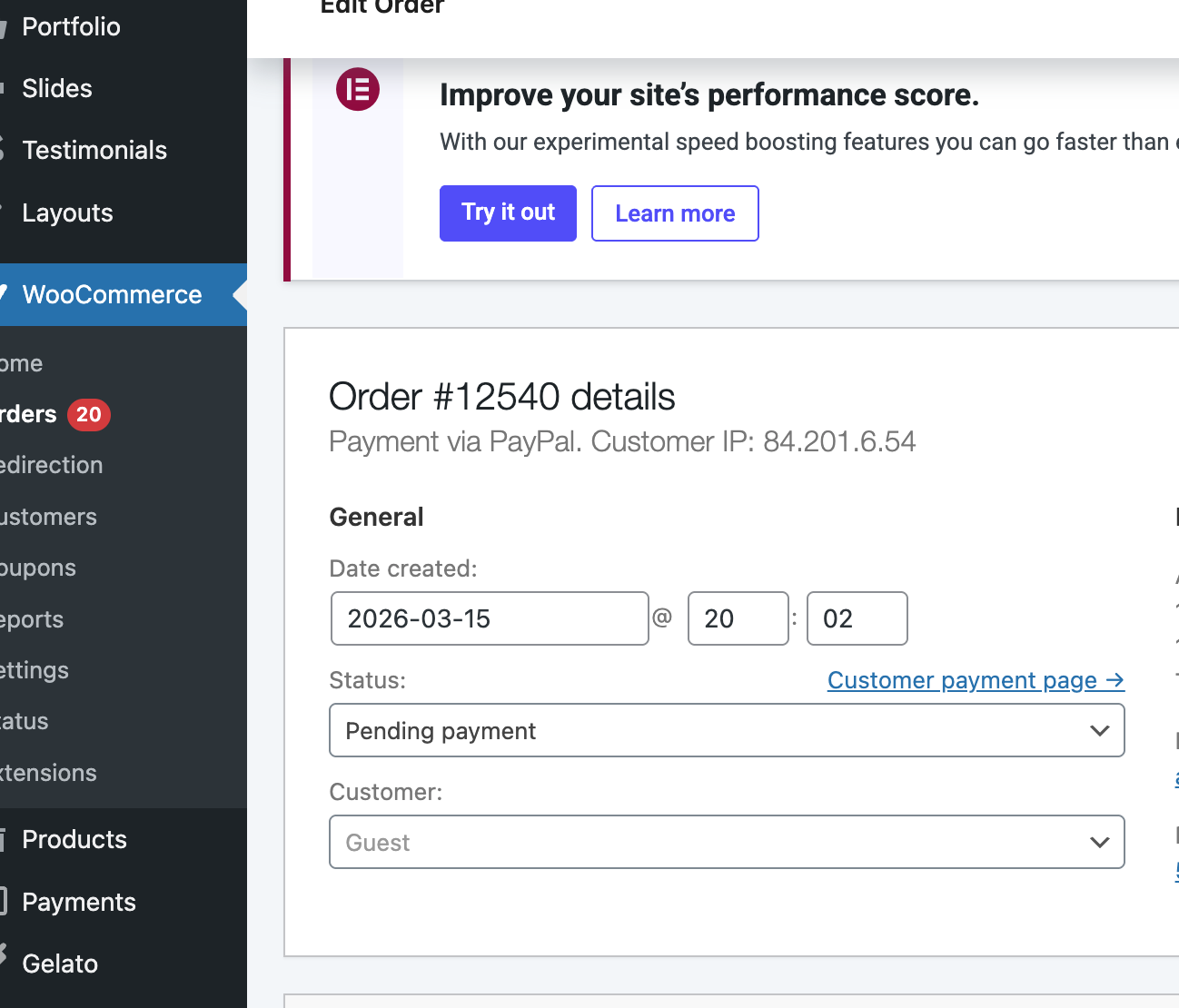Click the hour input showing 20
Viewport: 1179px width, 1008px height.
(738, 619)
